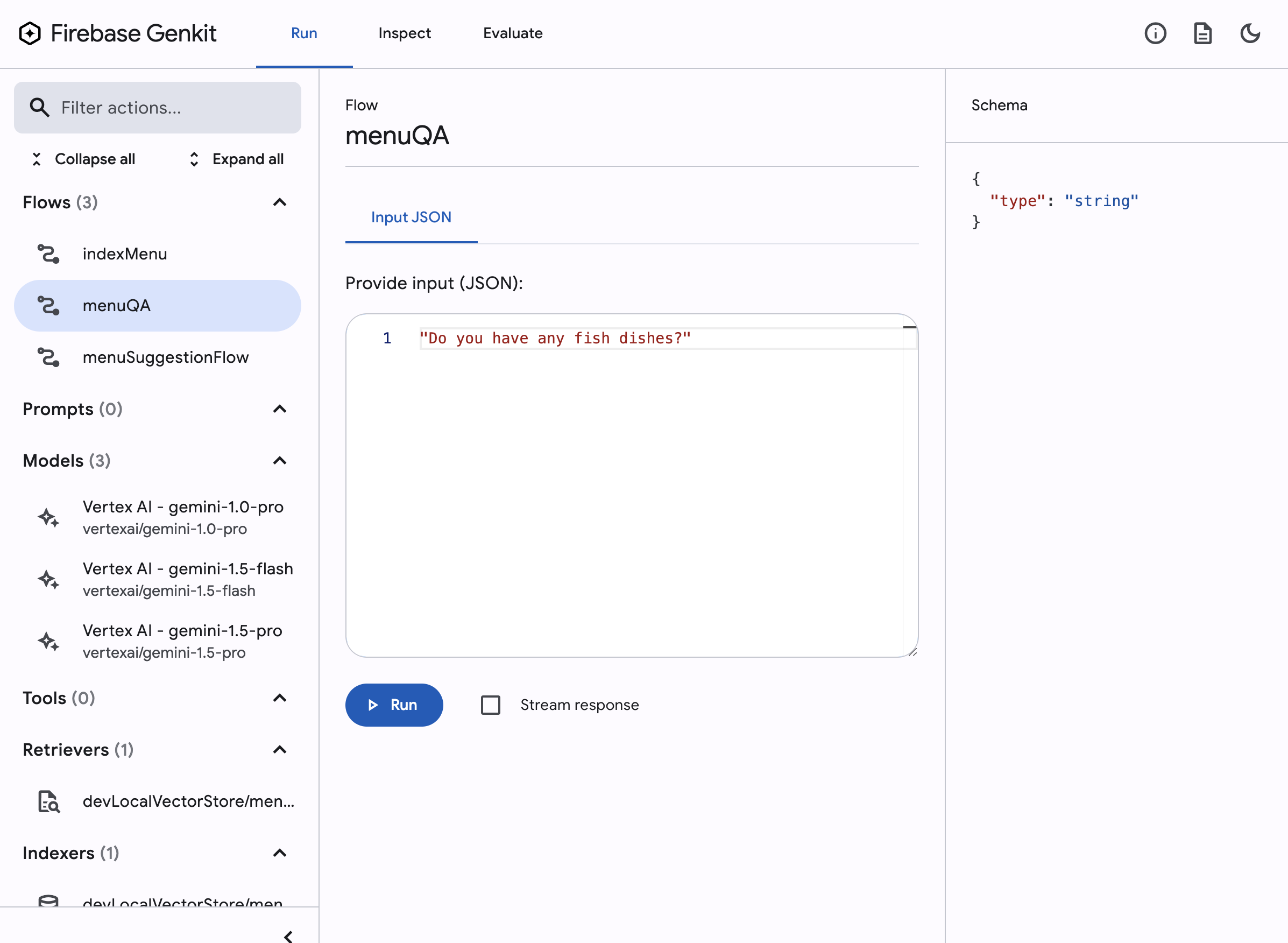Image resolution: width=1288 pixels, height=943 pixels.
Task: Click the Stream response label
Action: [579, 705]
